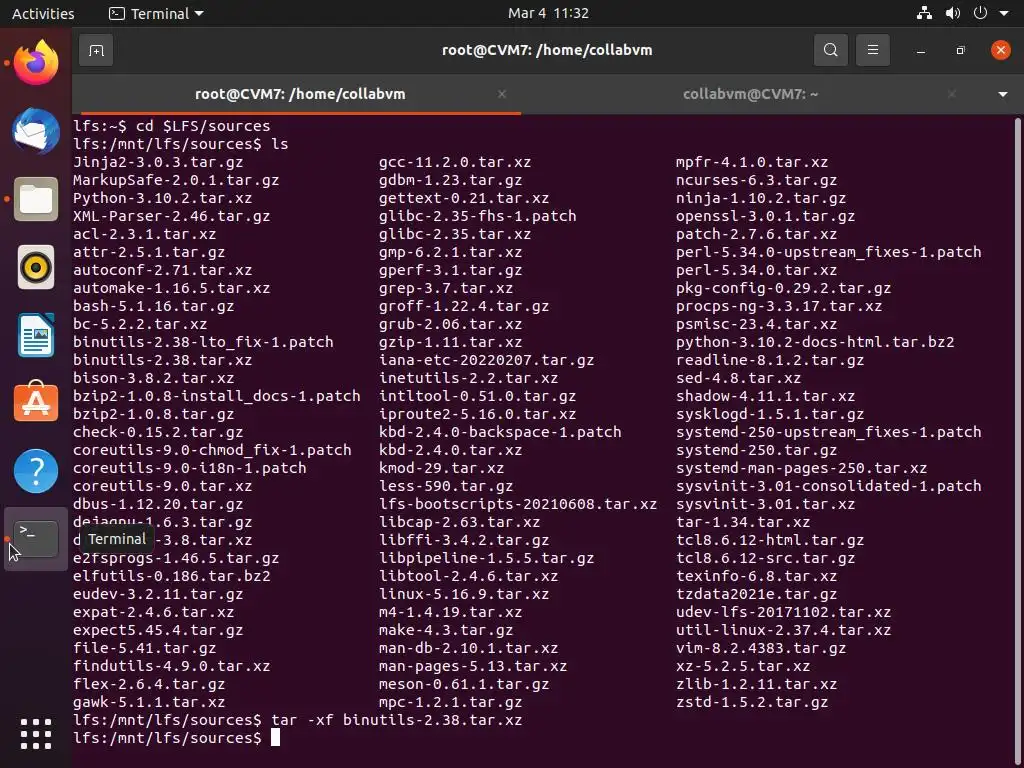
Task: Open the clock and calendar panel
Action: (549, 13)
